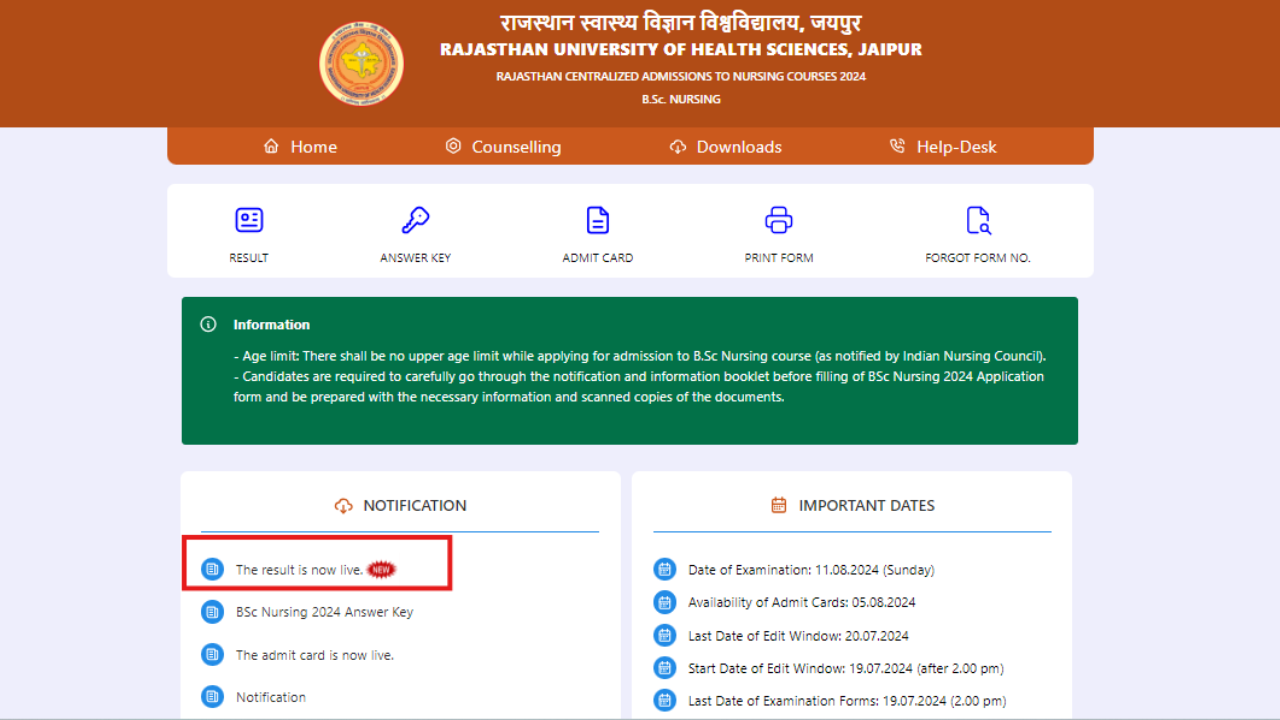
Task: Click the NEW badge next to result notice
Action: [381, 569]
